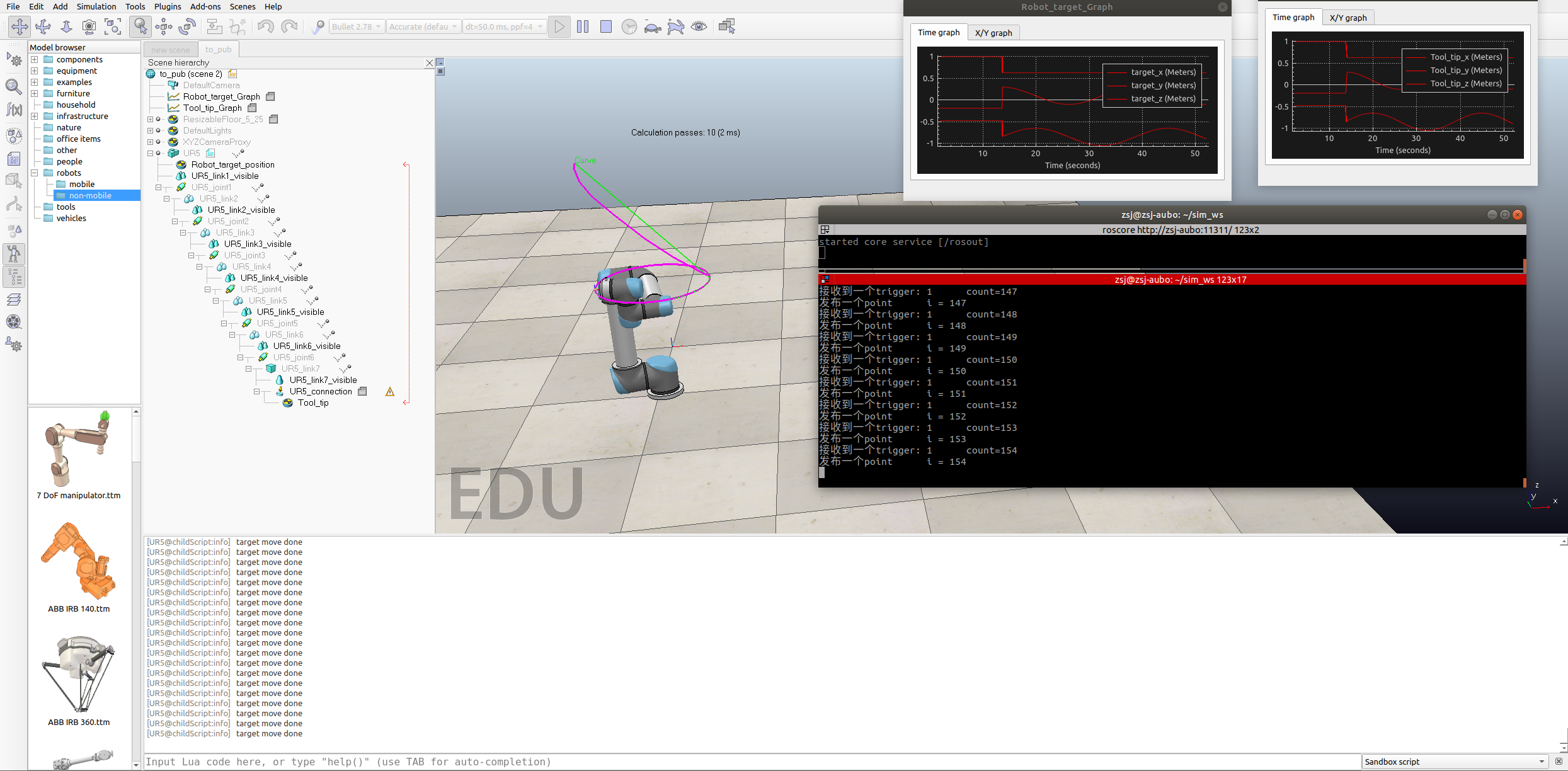Click the slow down simulation turtle icon
Image resolution: width=1568 pixels, height=771 pixels.
coord(653,27)
